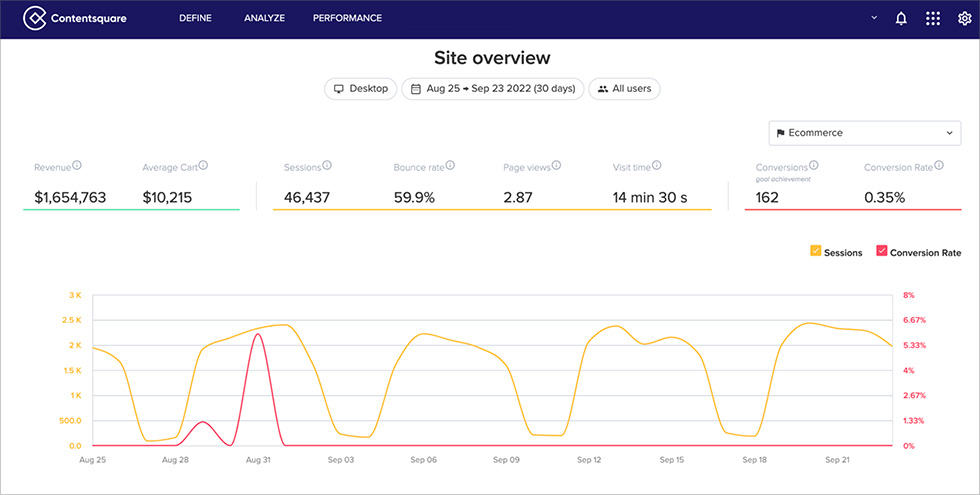Image resolution: width=980 pixels, height=495 pixels.
Task: Click the Sep 12 axis label
Action: (589, 460)
